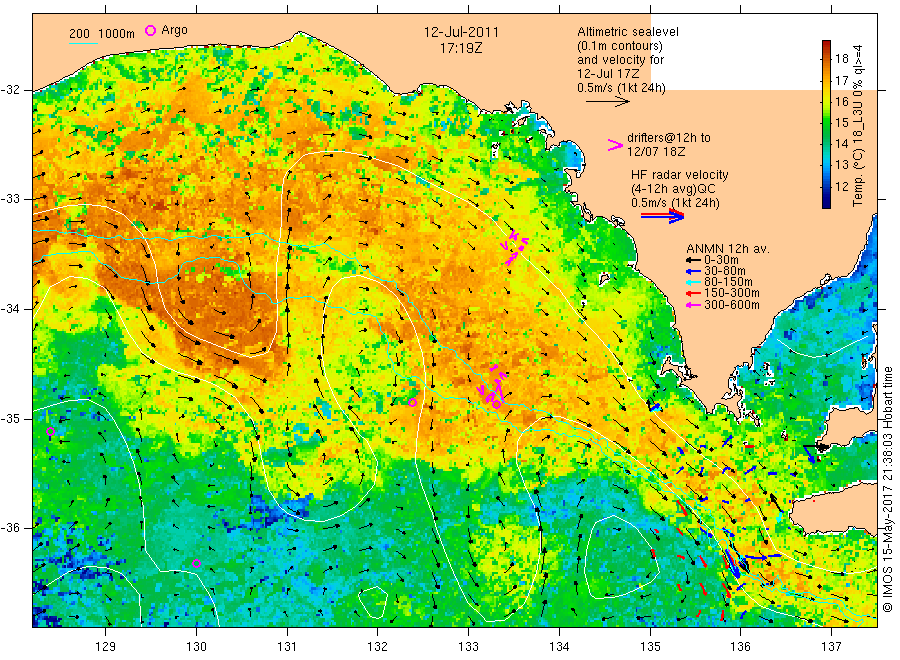Click the 'ANMN 12h av.' heading
The image size is (900, 660).
click(728, 249)
